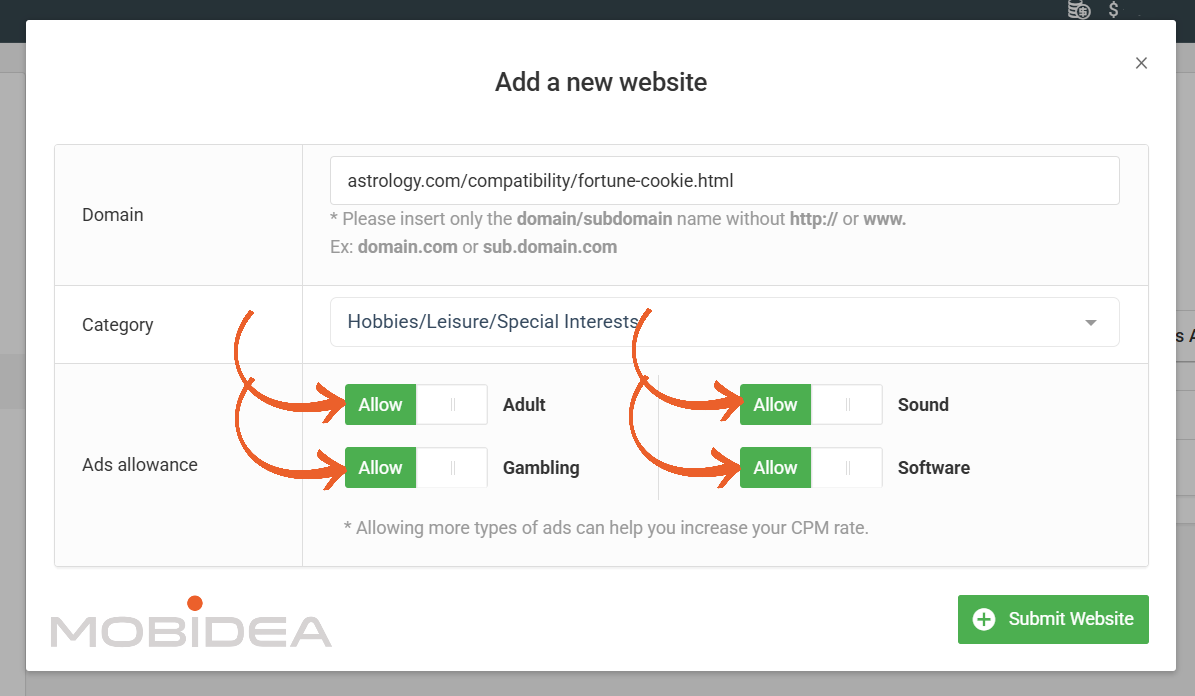
Task: Click the Add a new website heading
Action: pos(601,82)
